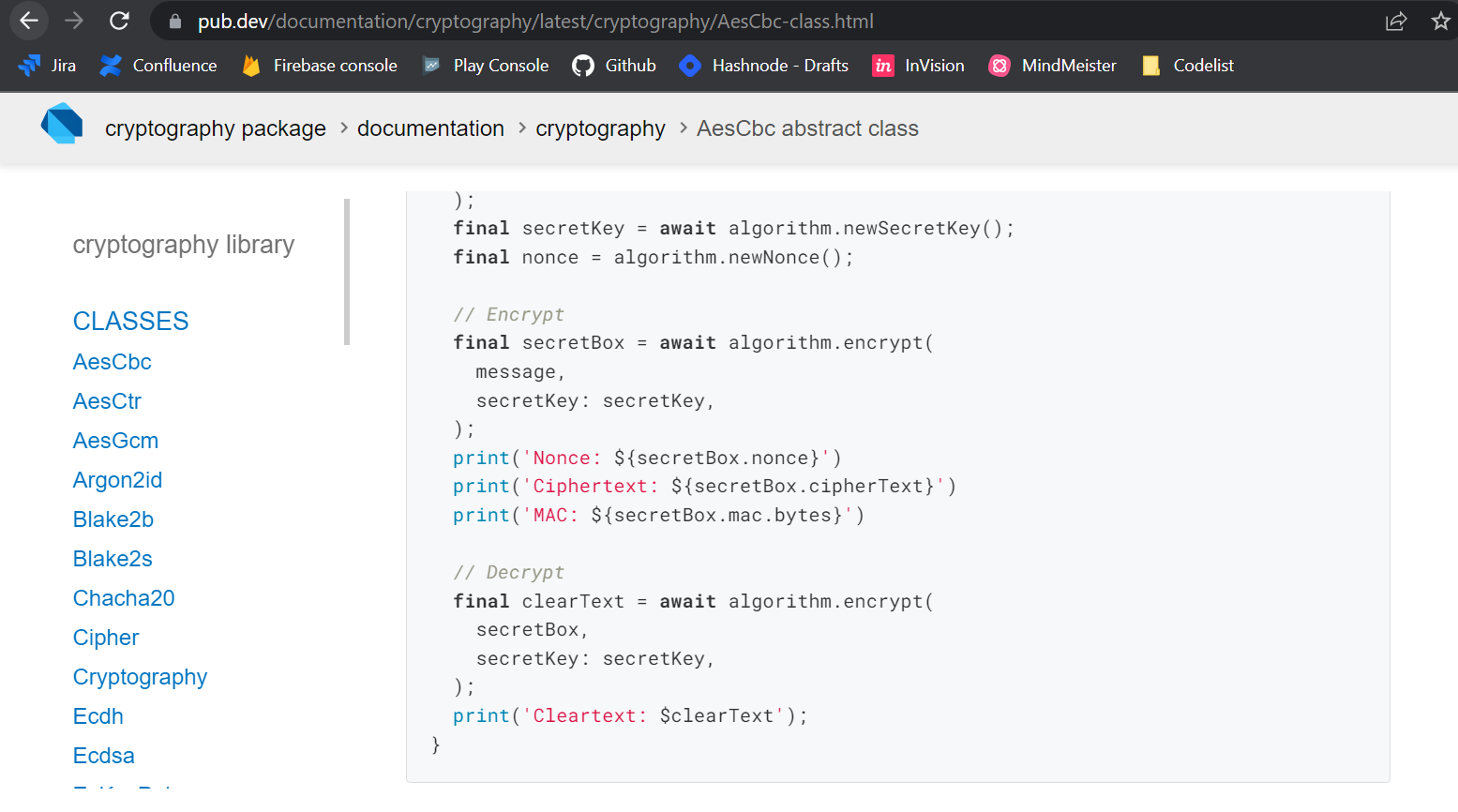Image resolution: width=1458 pixels, height=812 pixels.
Task: Open Cipher class in sidebar
Action: [106, 638]
